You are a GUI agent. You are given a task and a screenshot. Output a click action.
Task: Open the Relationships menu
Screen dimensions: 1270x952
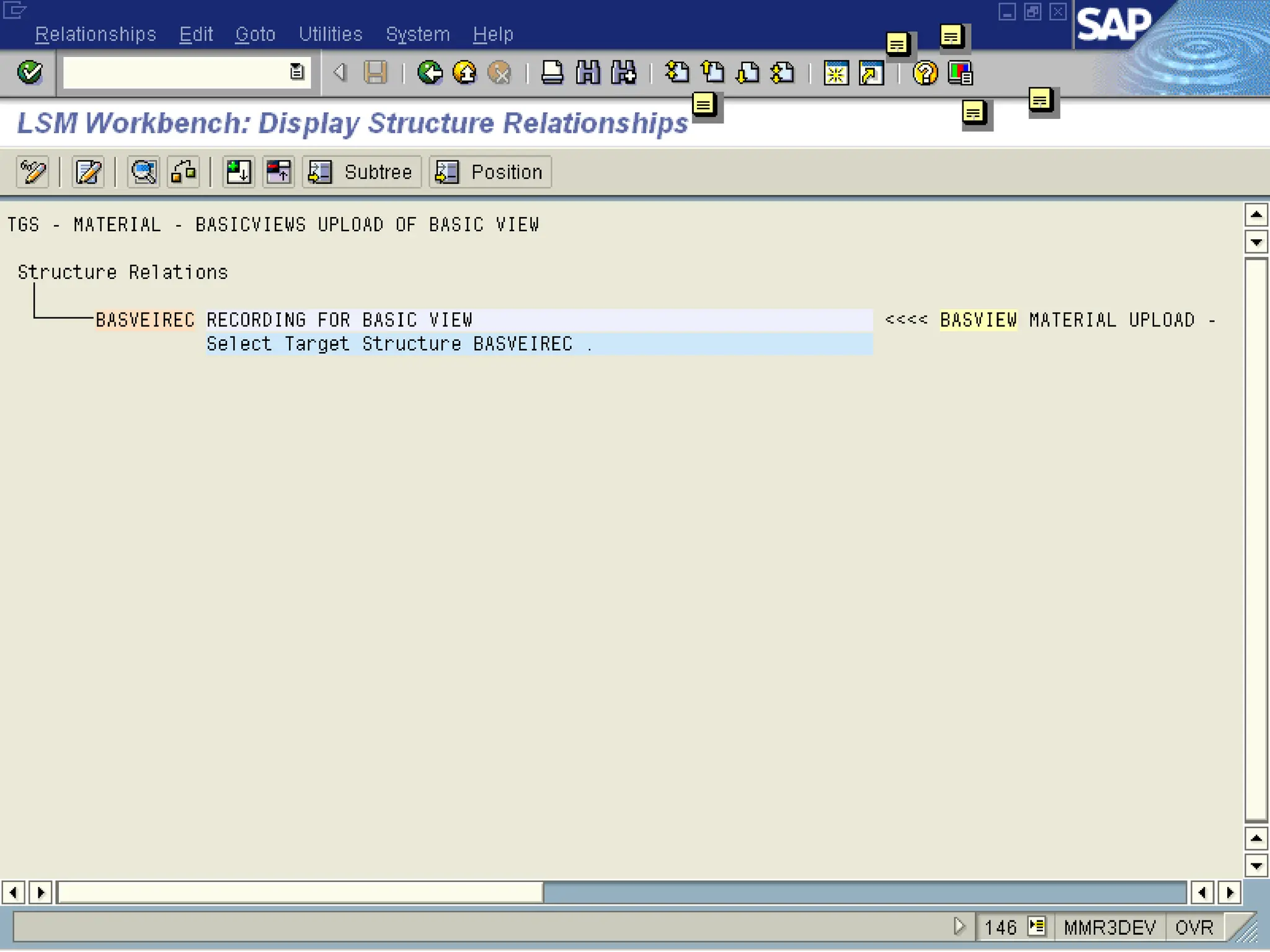coord(95,34)
